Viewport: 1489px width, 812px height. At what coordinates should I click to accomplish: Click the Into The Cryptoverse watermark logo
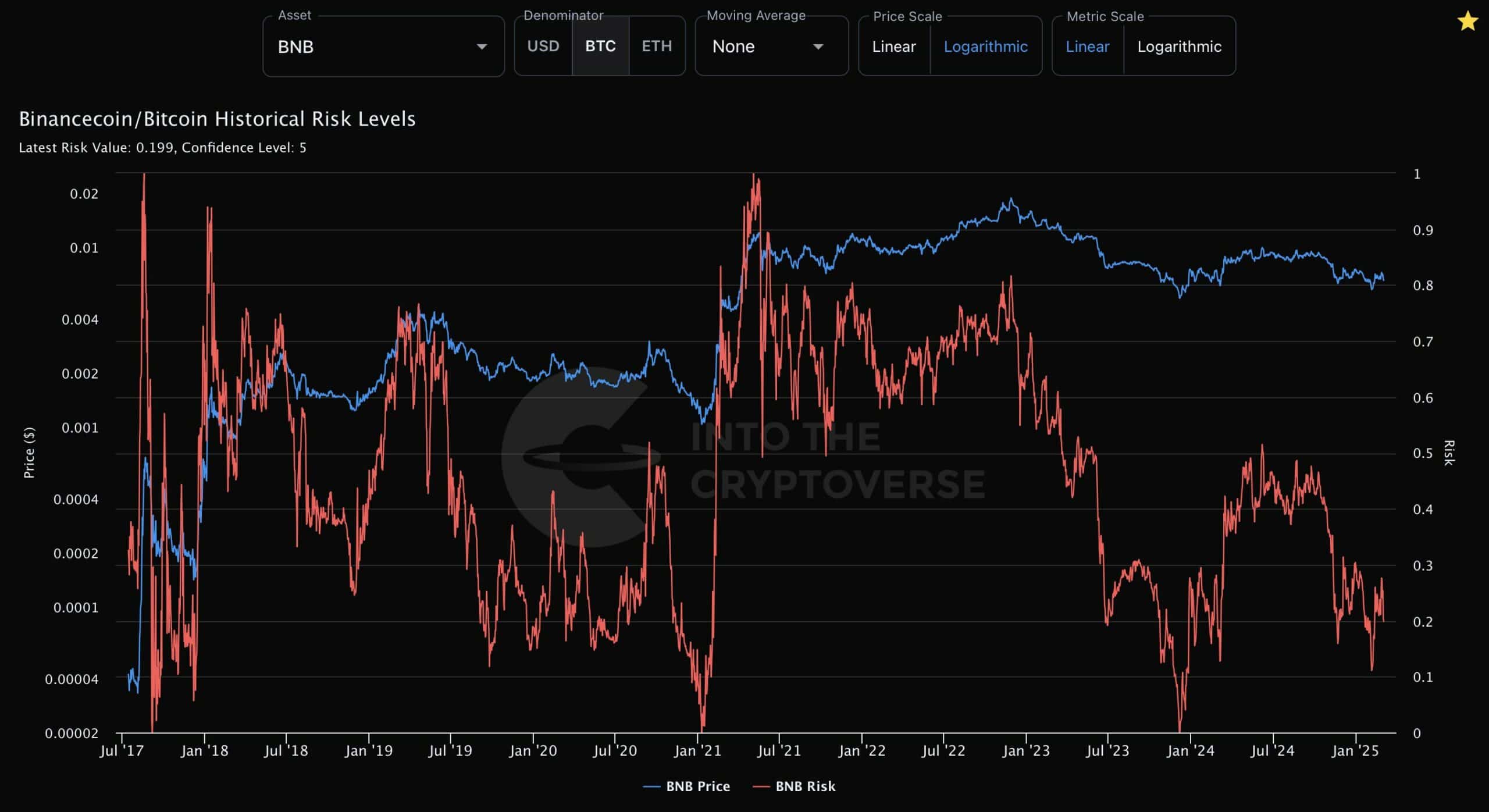[582, 460]
